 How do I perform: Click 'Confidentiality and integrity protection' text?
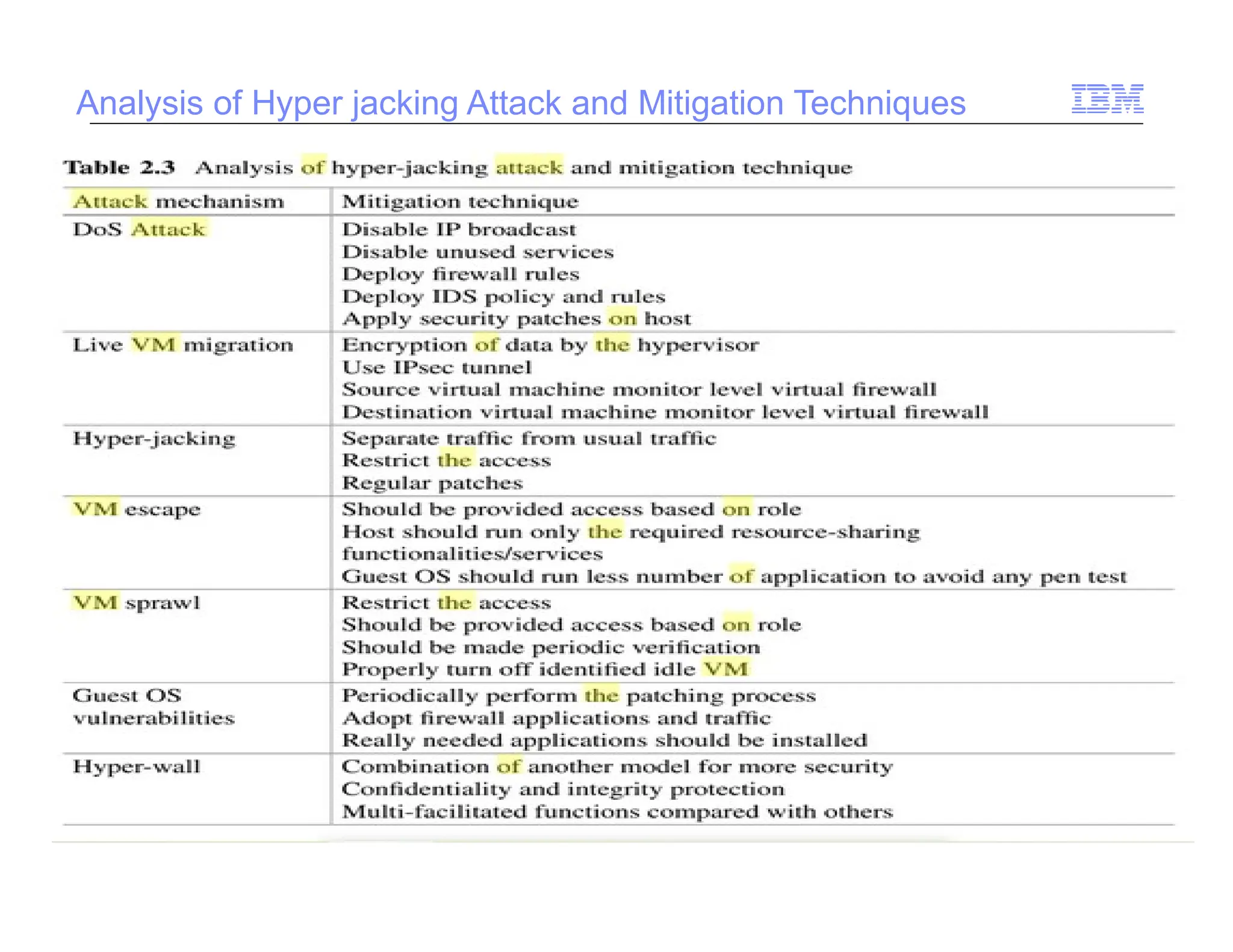coord(563,789)
